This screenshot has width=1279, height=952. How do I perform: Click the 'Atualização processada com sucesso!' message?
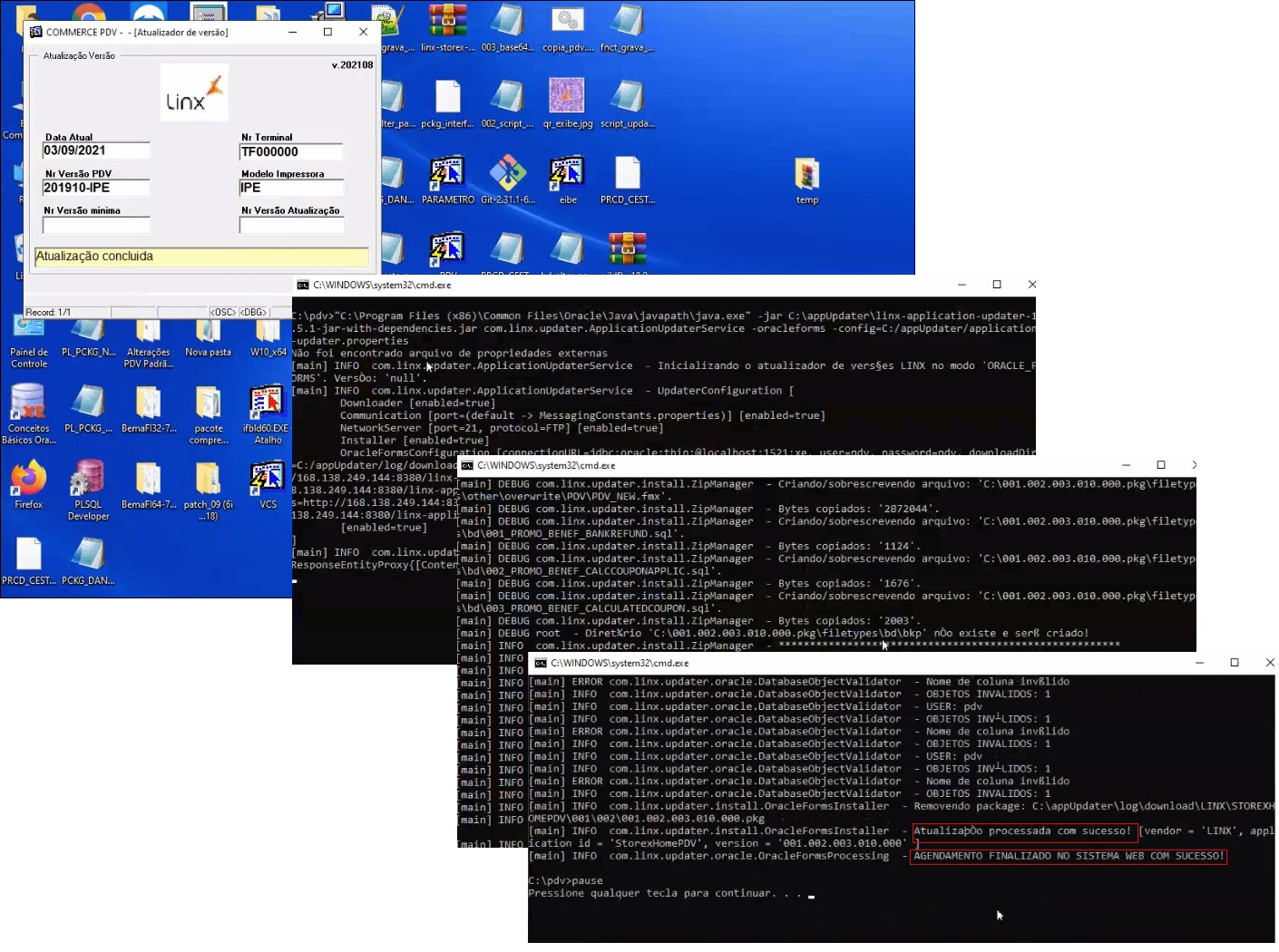(x=1023, y=831)
